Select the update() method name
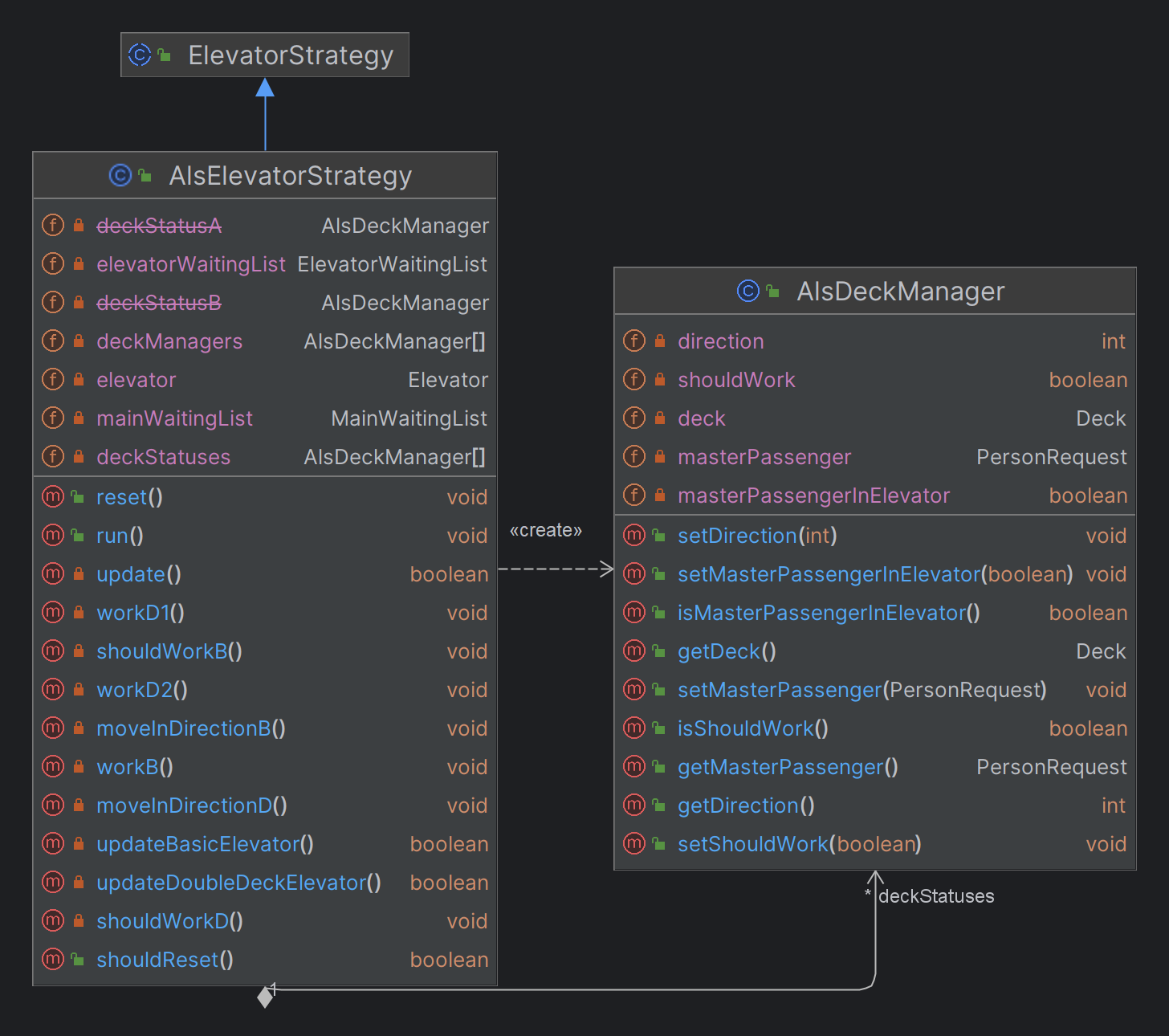This screenshot has width=1169, height=1036. point(139,574)
